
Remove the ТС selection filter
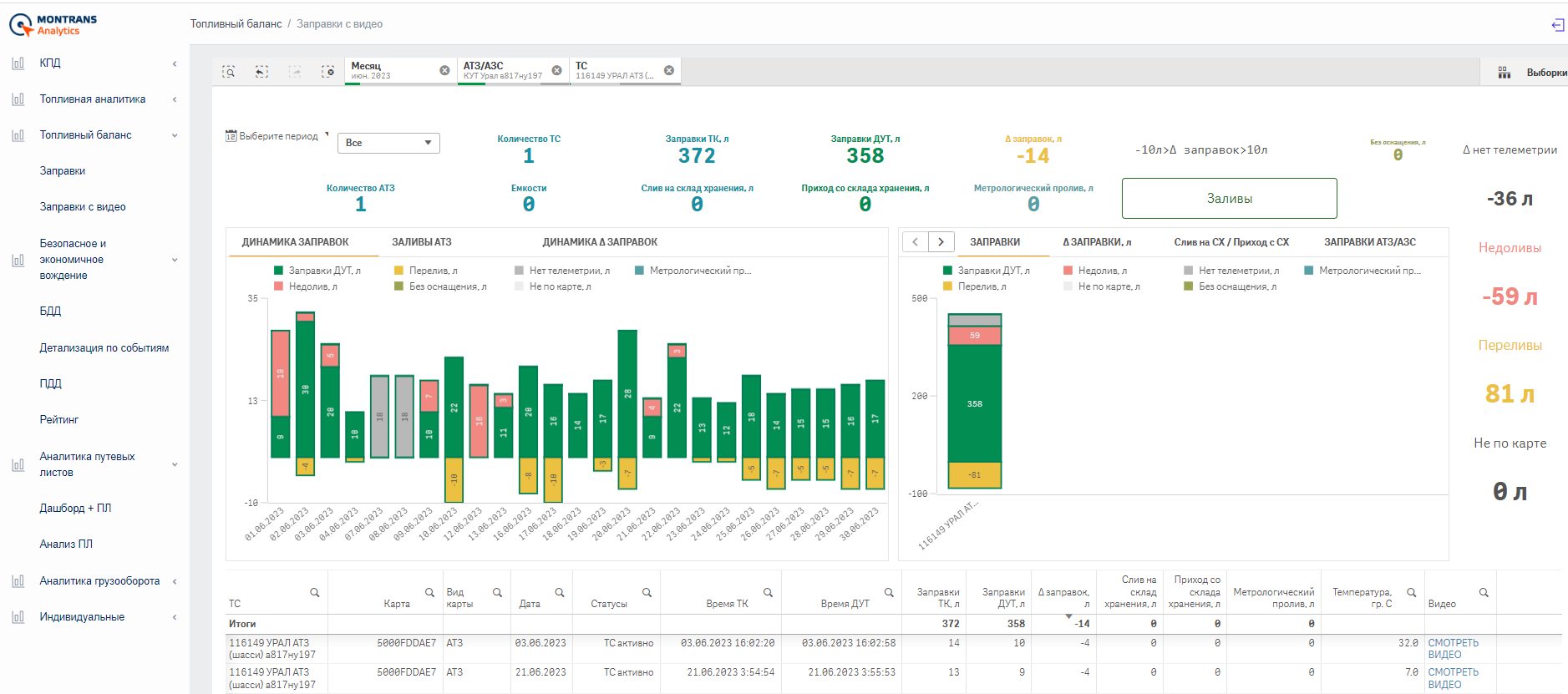click(x=668, y=71)
